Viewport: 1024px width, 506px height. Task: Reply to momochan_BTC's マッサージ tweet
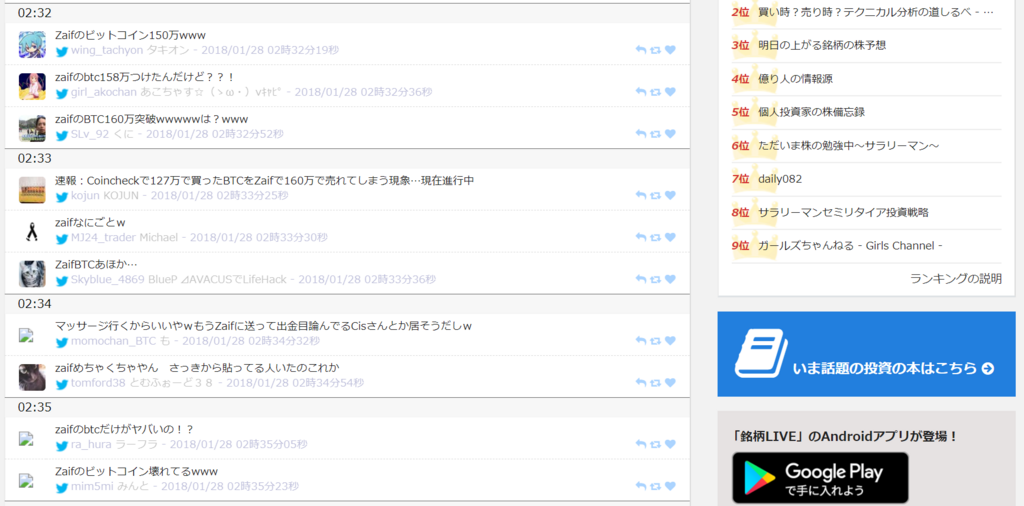pyautogui.click(x=641, y=341)
